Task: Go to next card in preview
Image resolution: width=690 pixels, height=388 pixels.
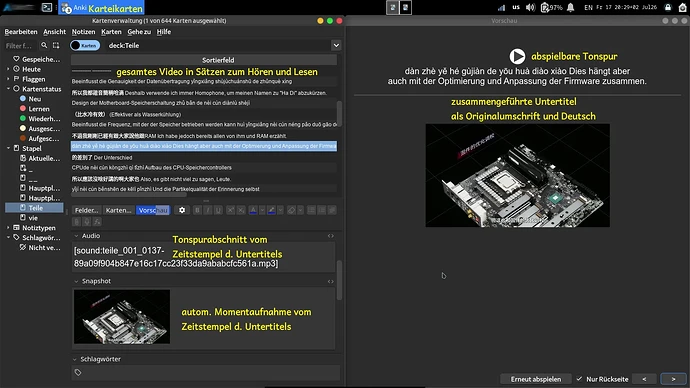Action: point(673,379)
